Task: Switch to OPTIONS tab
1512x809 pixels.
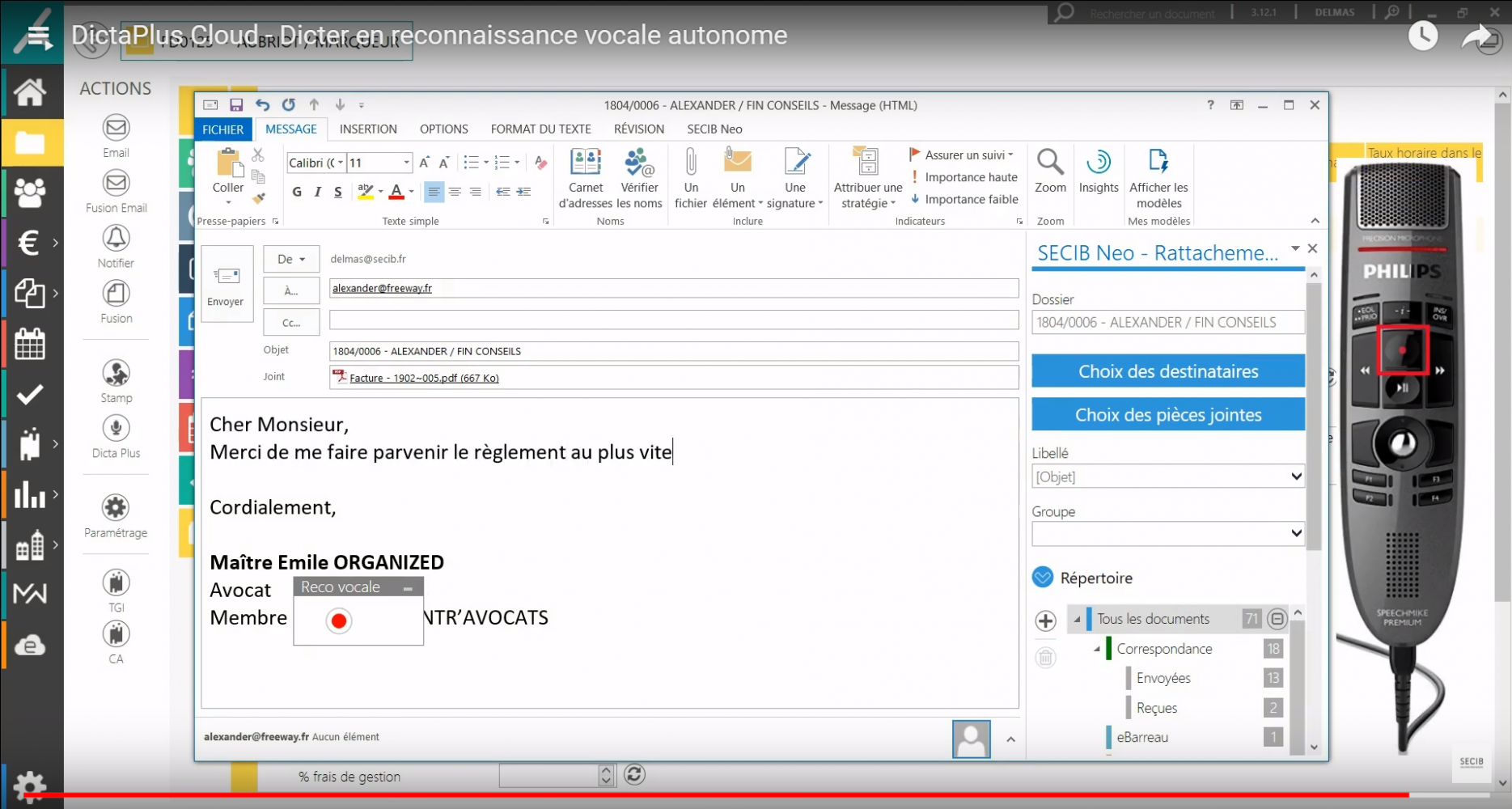Action: pyautogui.click(x=443, y=129)
